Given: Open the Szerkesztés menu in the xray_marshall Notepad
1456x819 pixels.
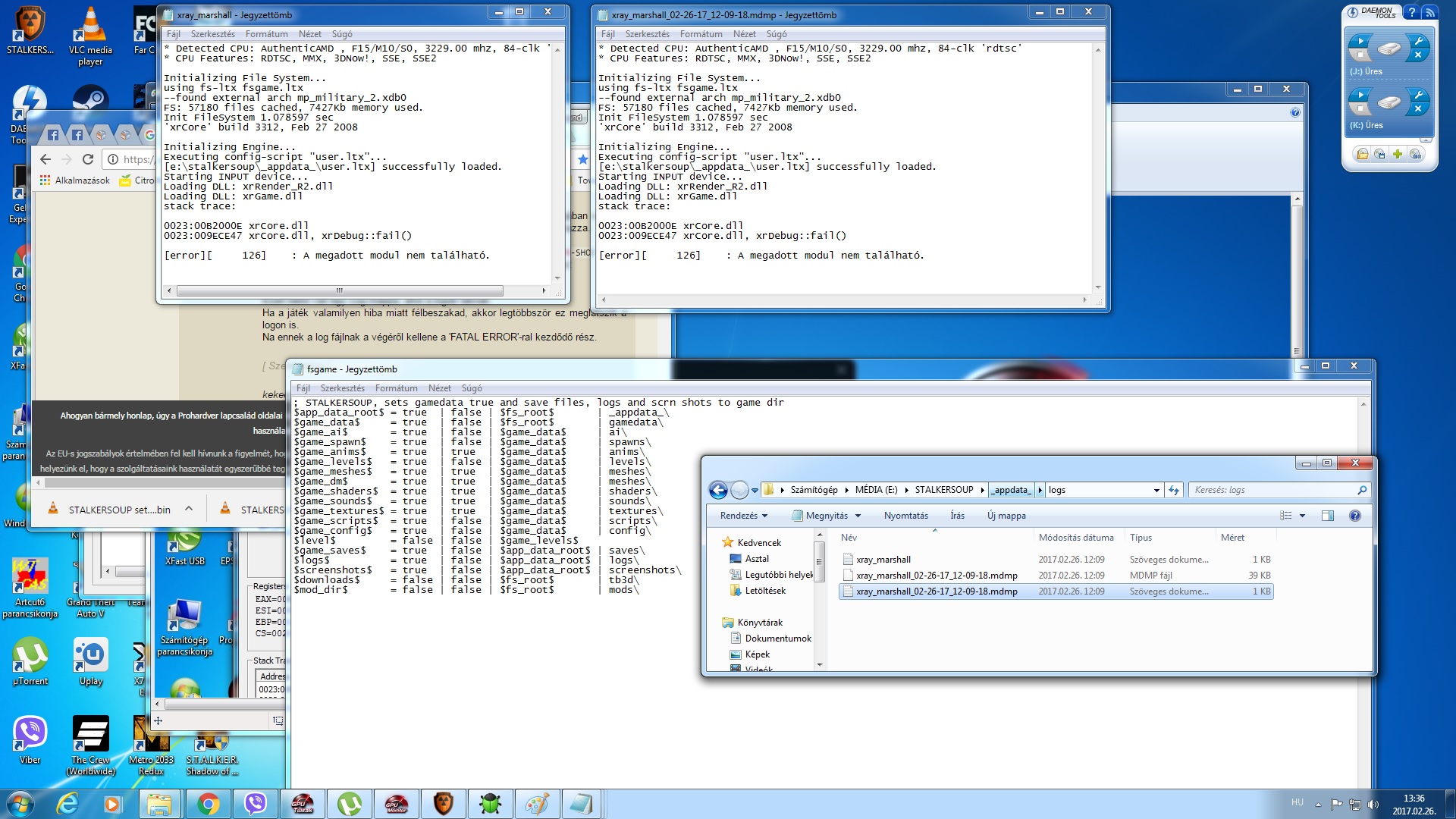Looking at the screenshot, I should (212, 34).
